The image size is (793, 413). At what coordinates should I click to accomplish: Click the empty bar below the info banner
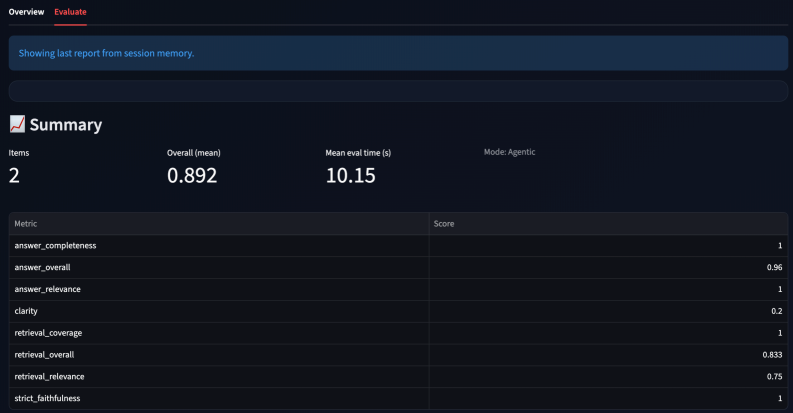click(396, 91)
